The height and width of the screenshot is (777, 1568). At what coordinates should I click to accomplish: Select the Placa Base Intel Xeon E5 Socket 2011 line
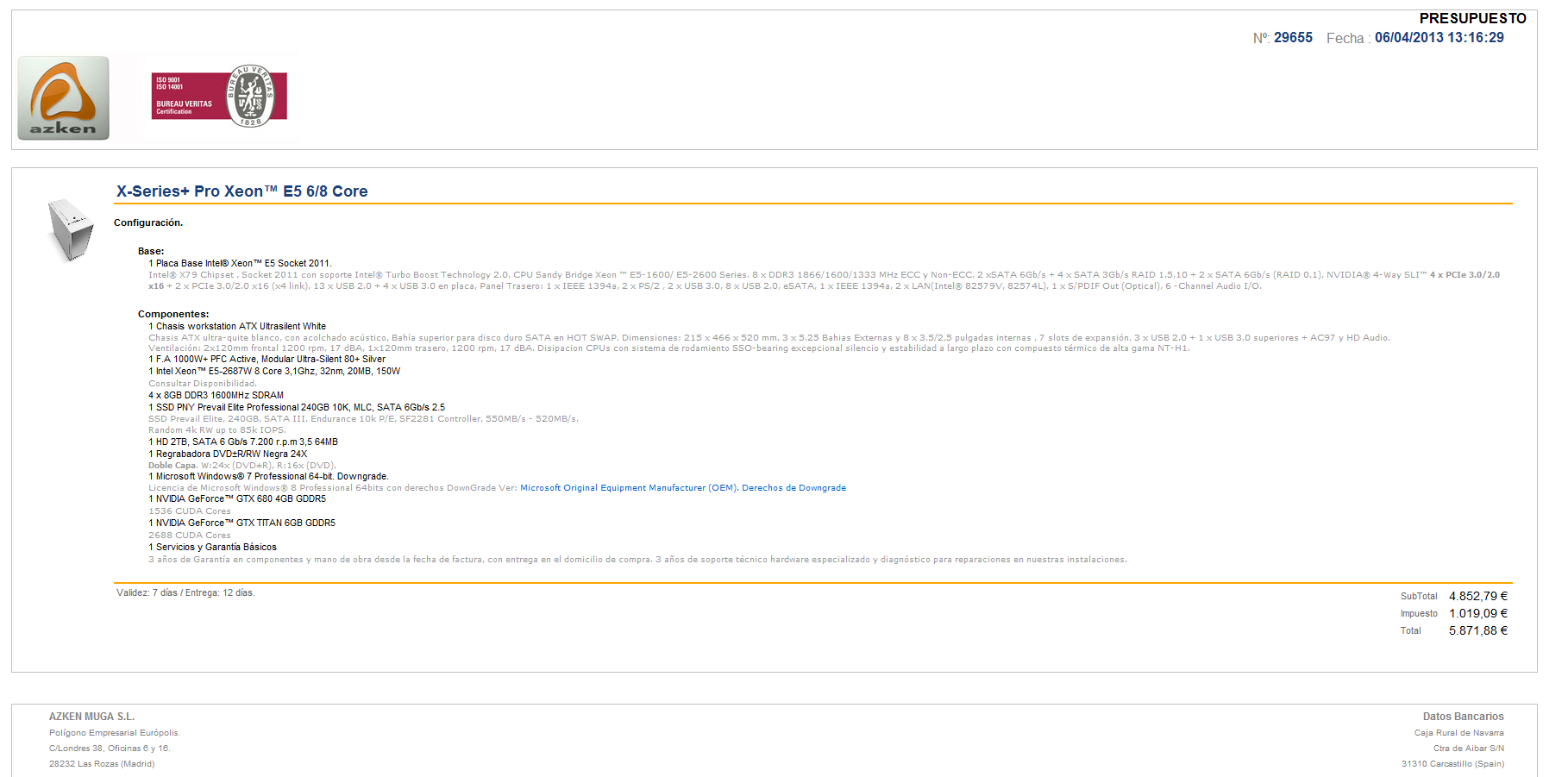click(x=240, y=264)
